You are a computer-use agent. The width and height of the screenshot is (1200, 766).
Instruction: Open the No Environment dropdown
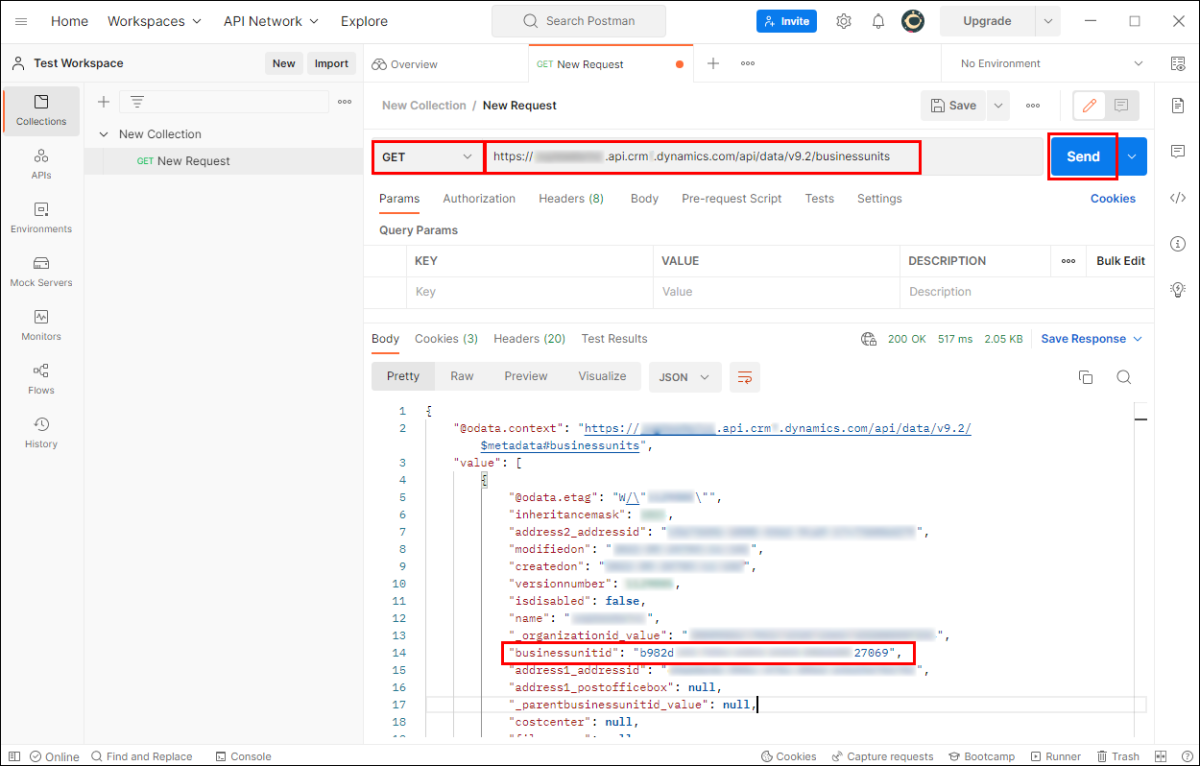point(1051,63)
